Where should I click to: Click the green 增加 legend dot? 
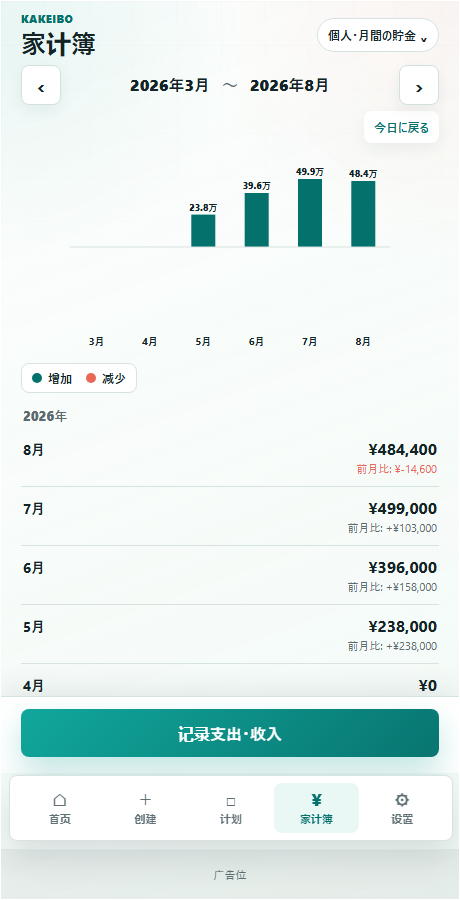point(38,378)
